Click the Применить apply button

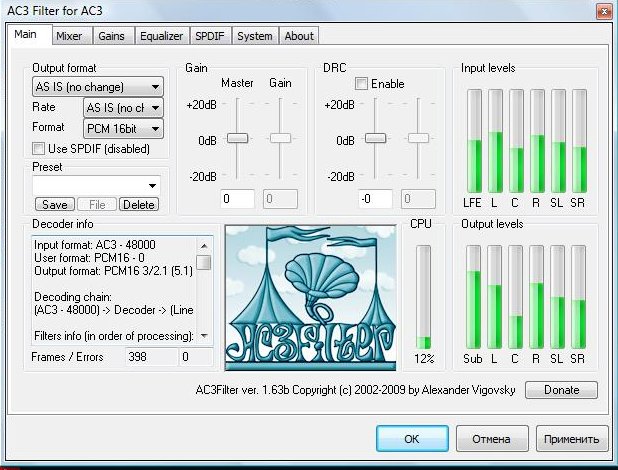pos(572,439)
